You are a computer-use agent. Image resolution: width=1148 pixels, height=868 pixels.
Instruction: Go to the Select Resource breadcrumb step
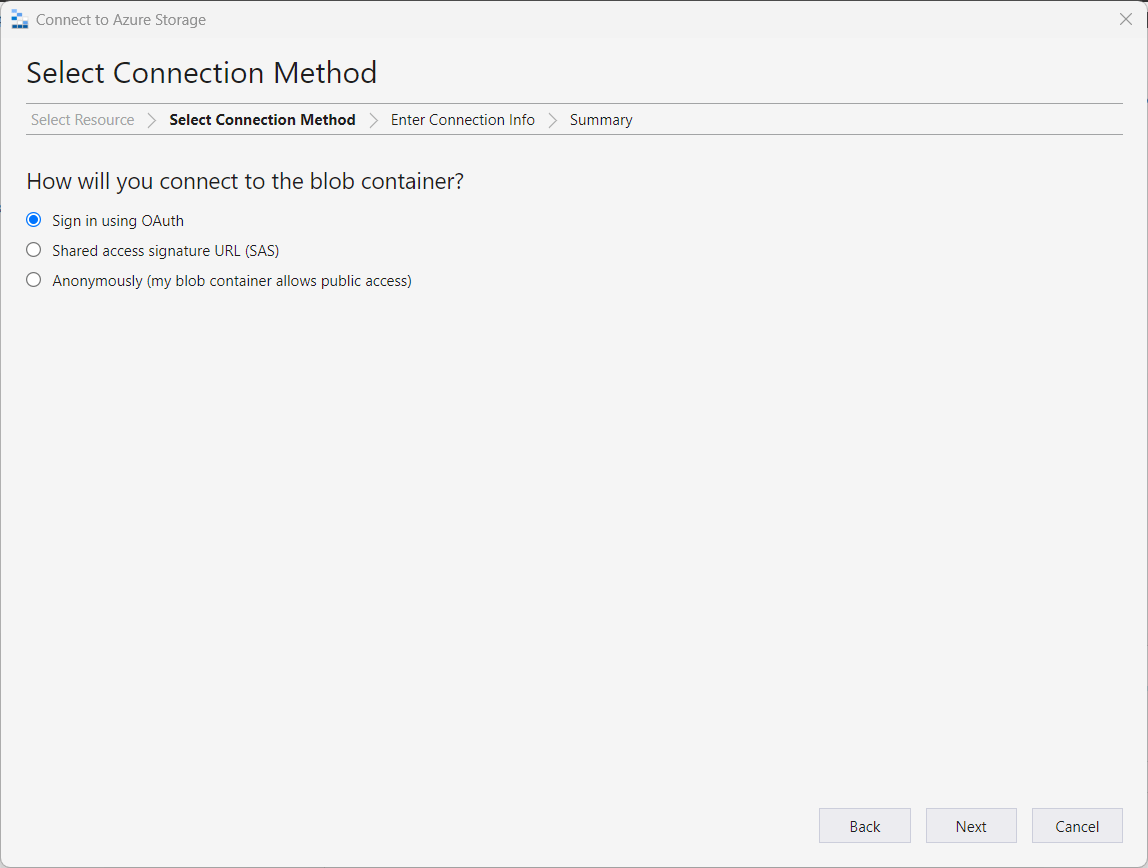tap(82, 120)
